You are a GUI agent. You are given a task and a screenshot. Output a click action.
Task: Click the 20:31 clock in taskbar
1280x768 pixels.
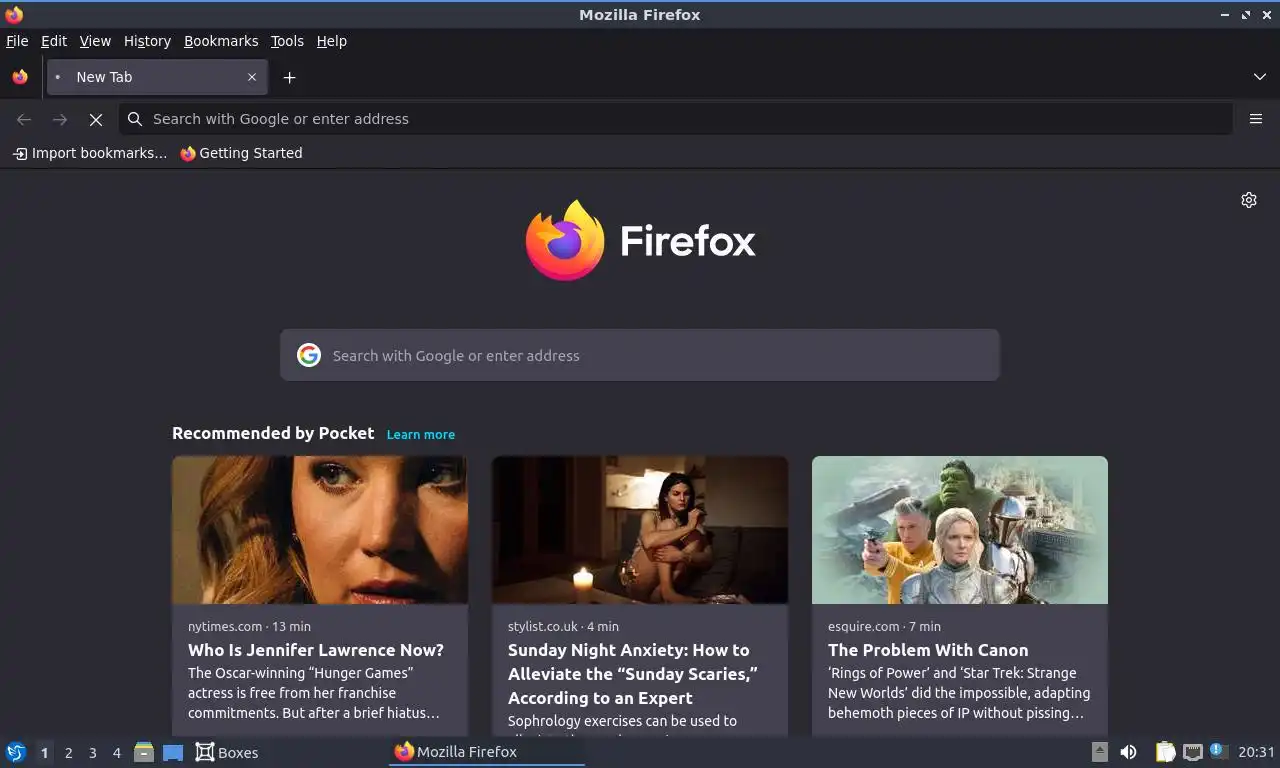click(1256, 752)
